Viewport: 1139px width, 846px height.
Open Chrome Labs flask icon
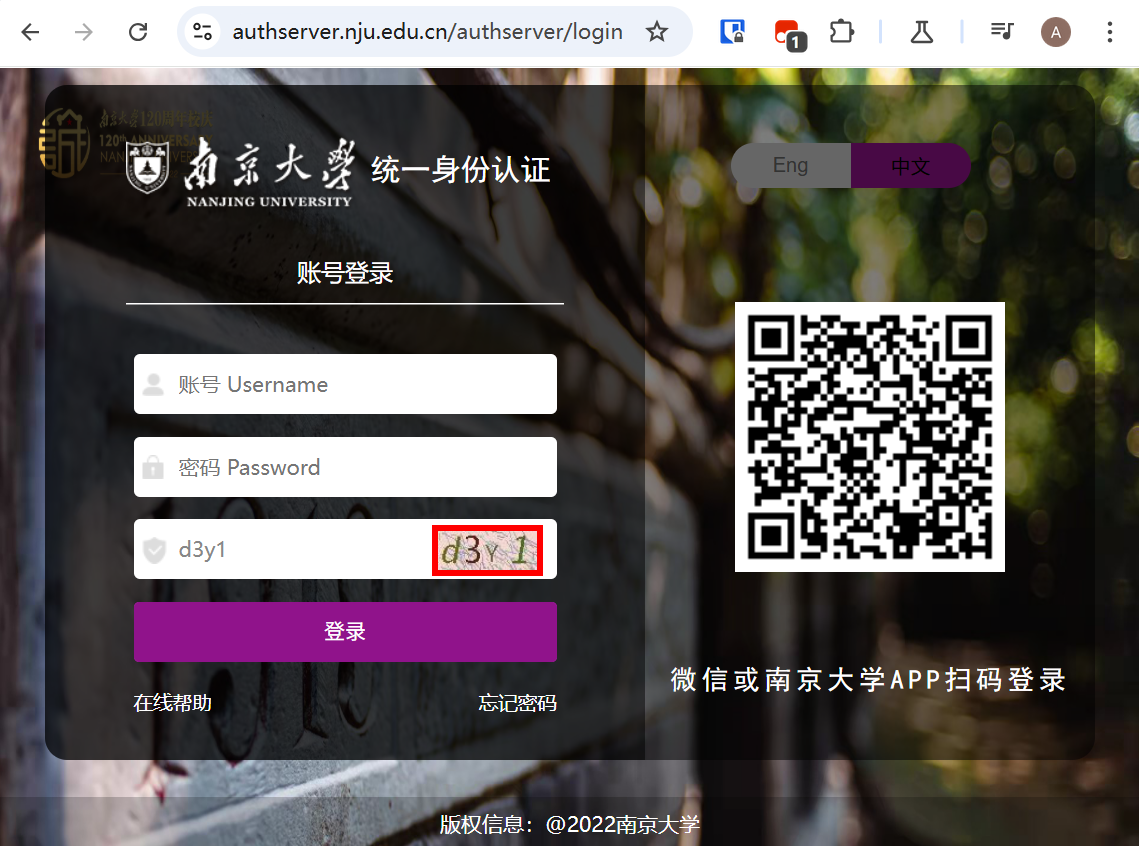[x=921, y=32]
